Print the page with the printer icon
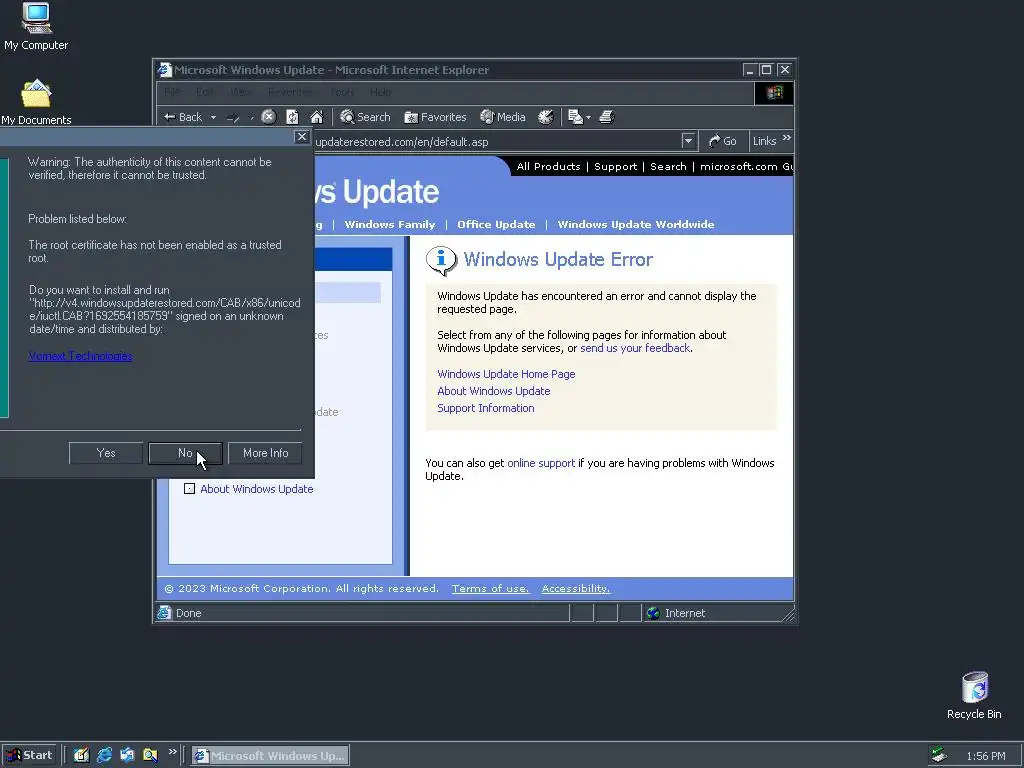Image resolution: width=1024 pixels, height=768 pixels. pos(607,117)
